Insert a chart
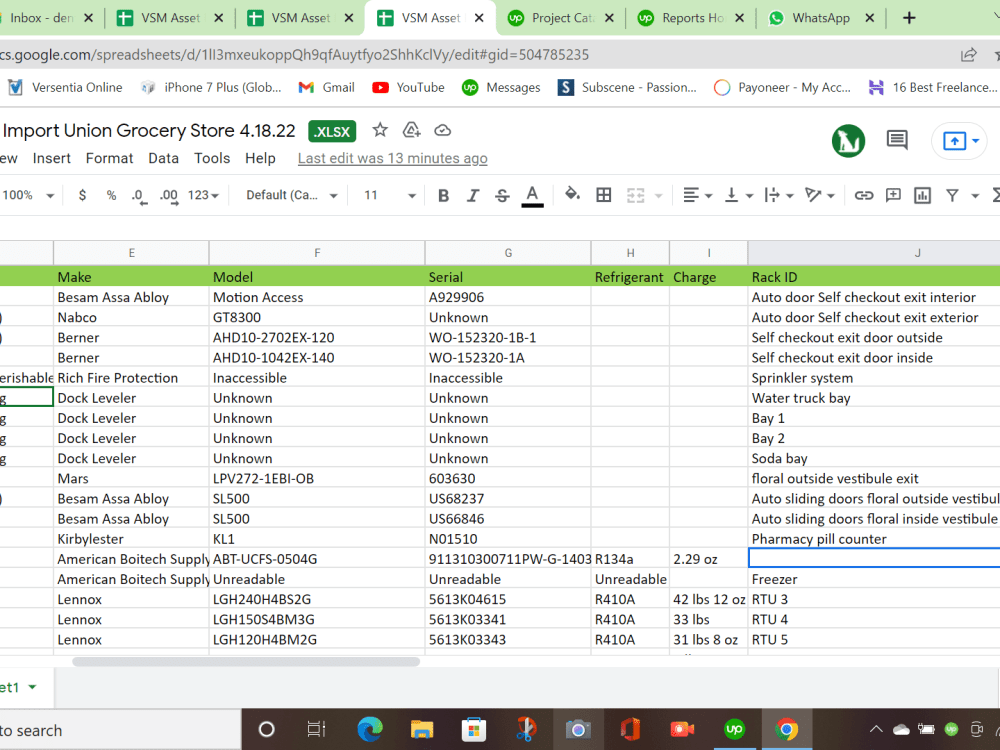The height and width of the screenshot is (750, 1000). (x=922, y=195)
